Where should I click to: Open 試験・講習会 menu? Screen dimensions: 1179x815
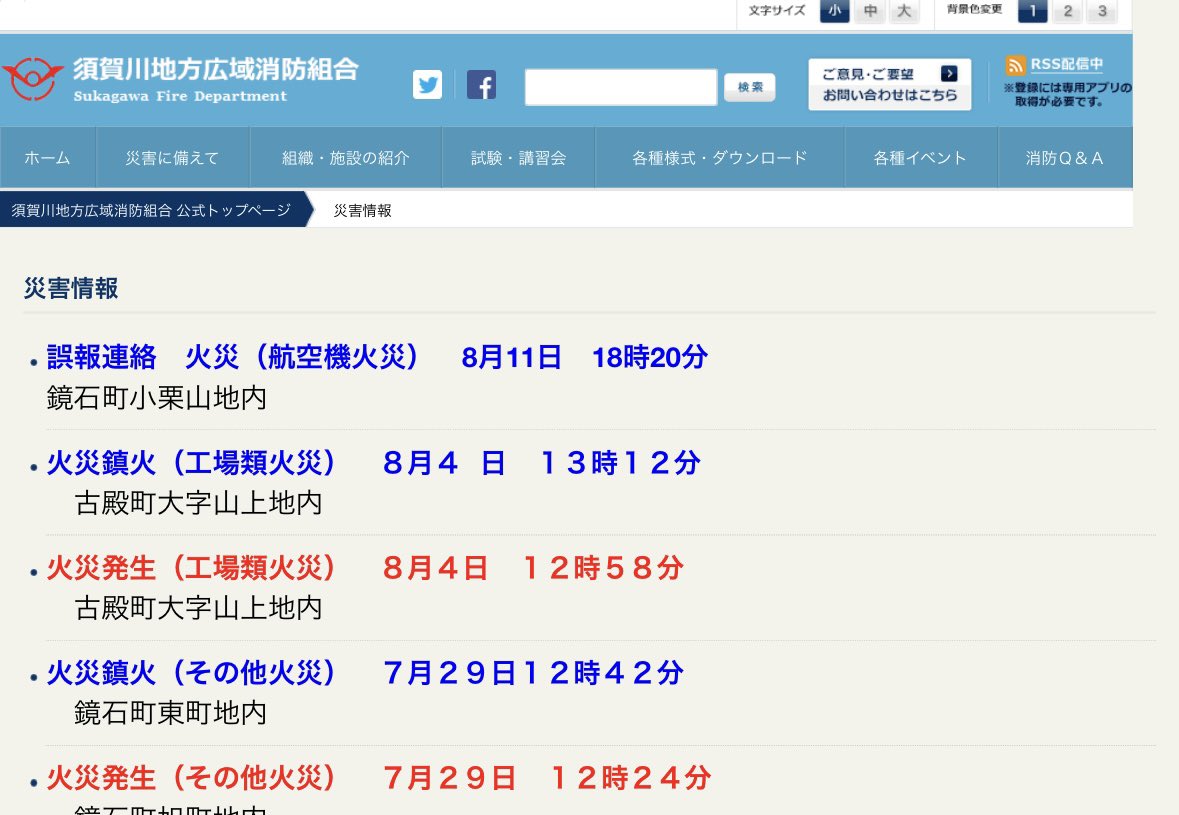tap(519, 157)
